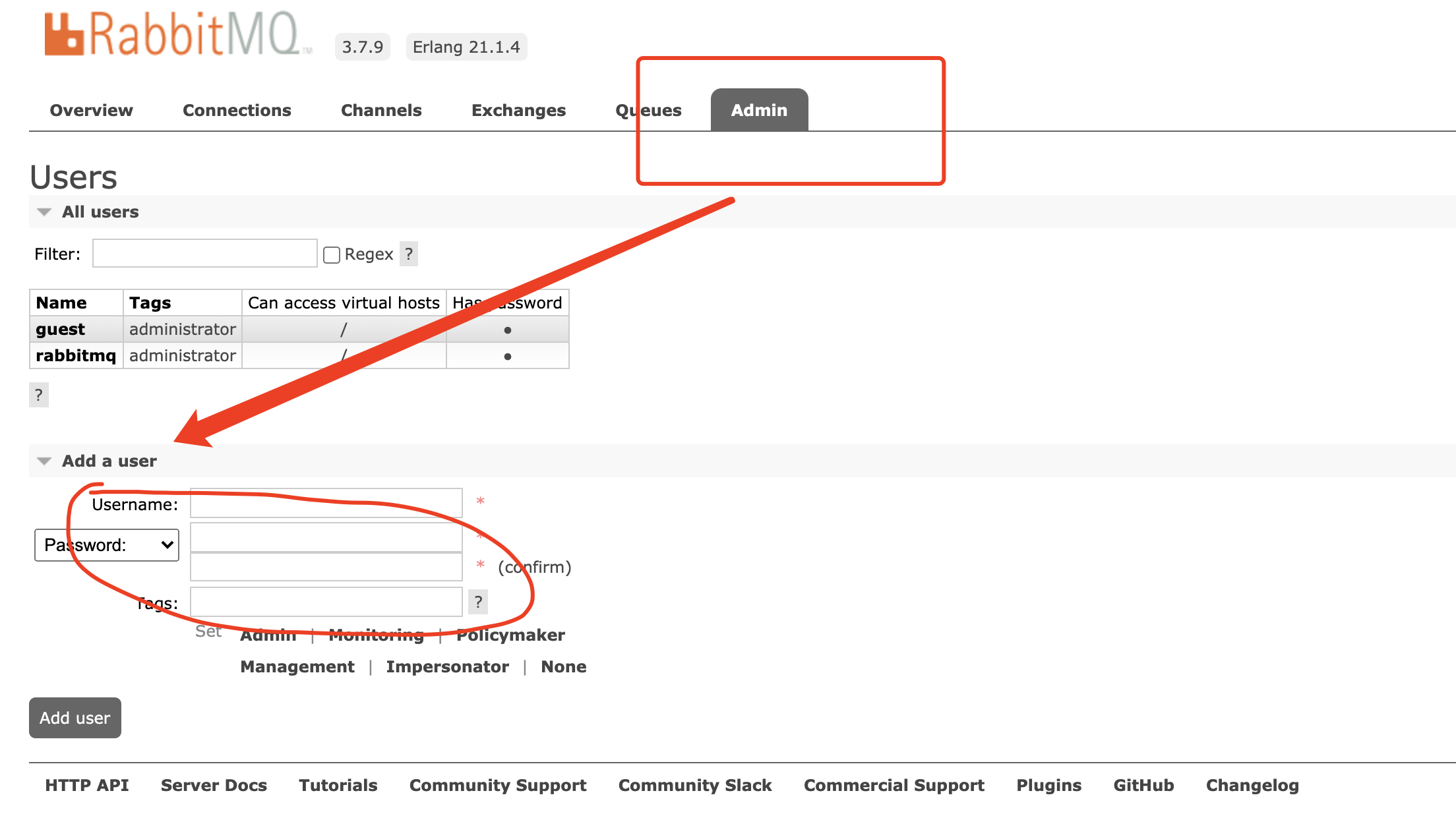Focus the Username input field

326,503
